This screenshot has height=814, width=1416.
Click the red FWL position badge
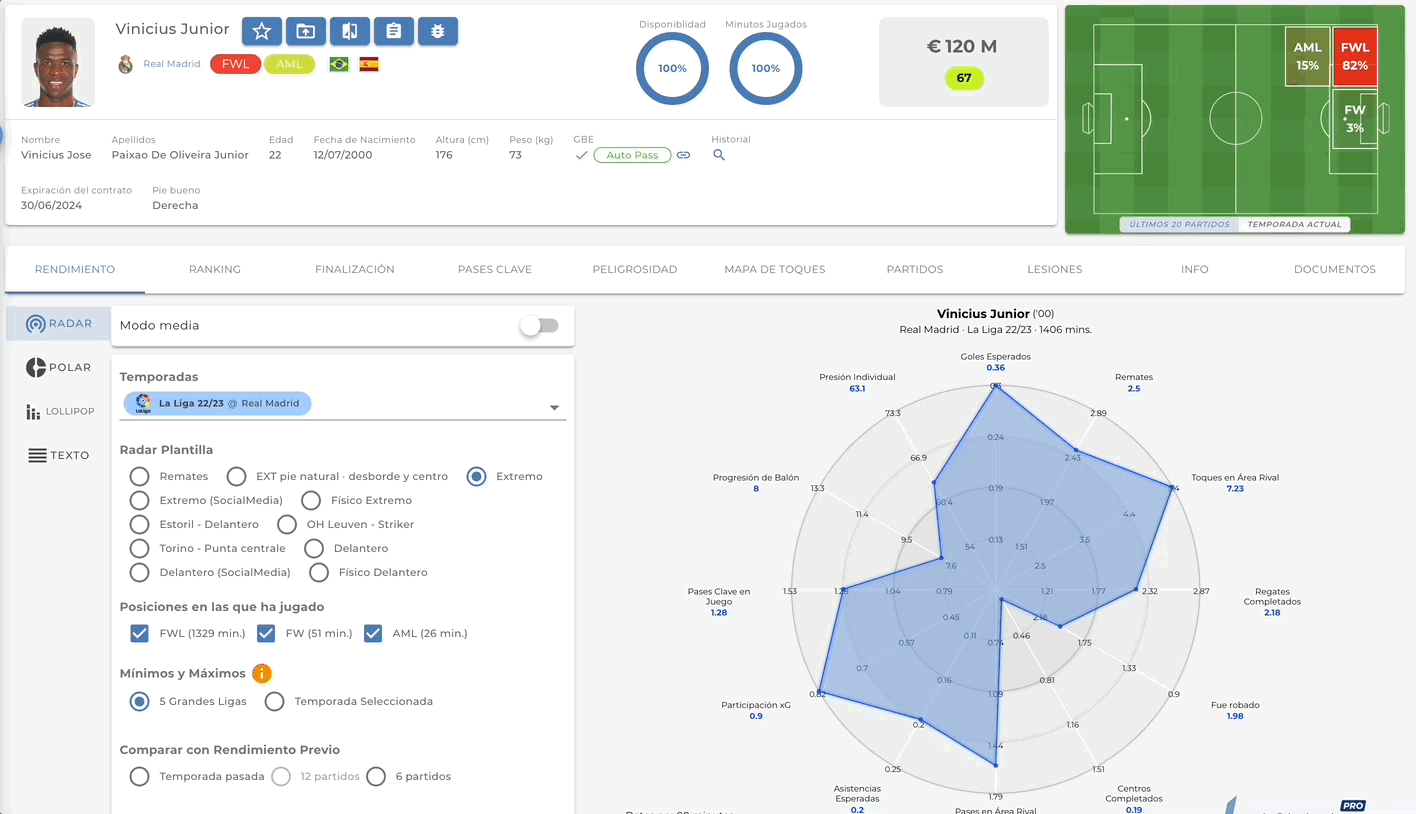(x=236, y=64)
